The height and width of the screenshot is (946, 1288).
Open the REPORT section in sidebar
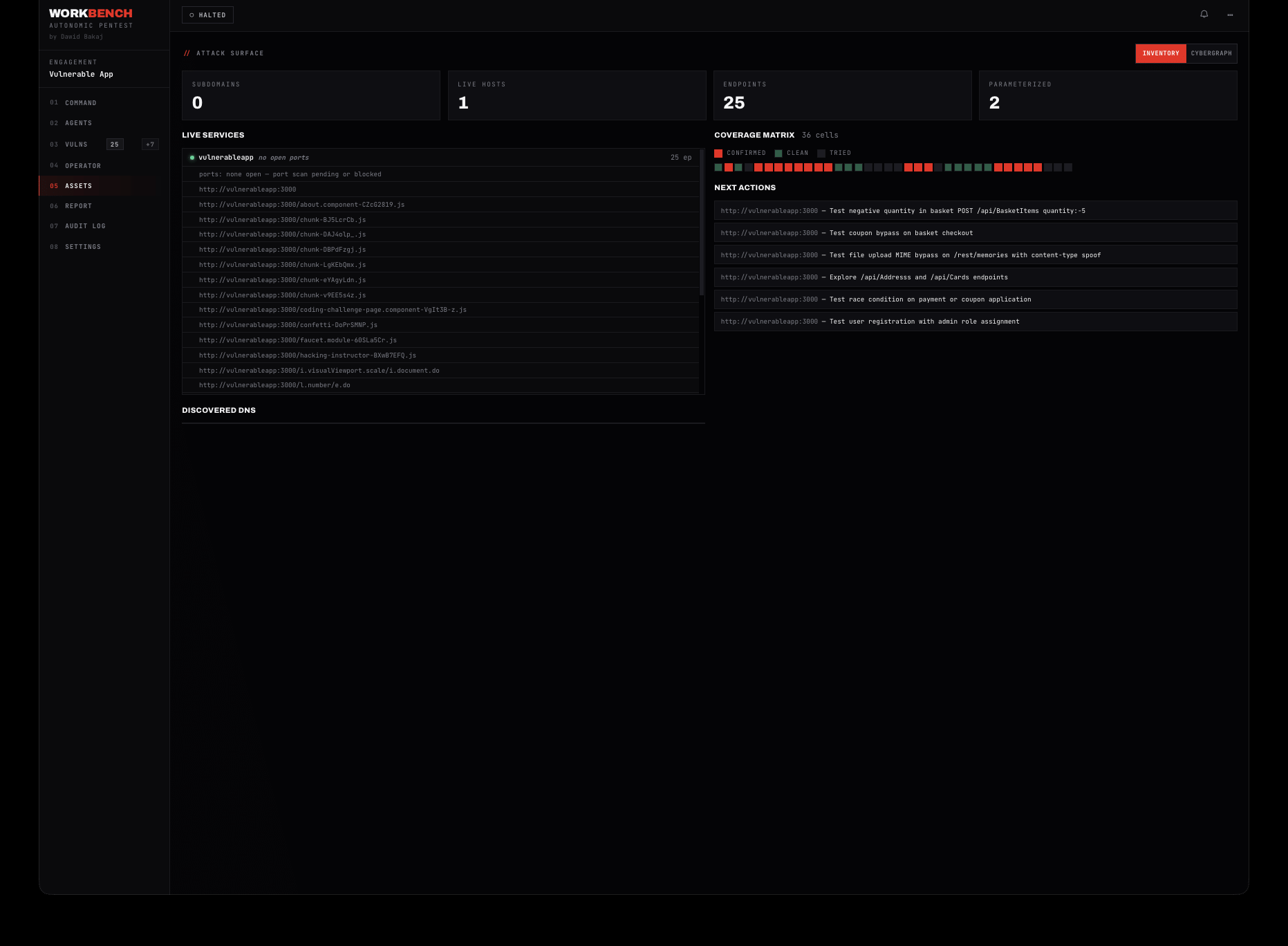104,206
